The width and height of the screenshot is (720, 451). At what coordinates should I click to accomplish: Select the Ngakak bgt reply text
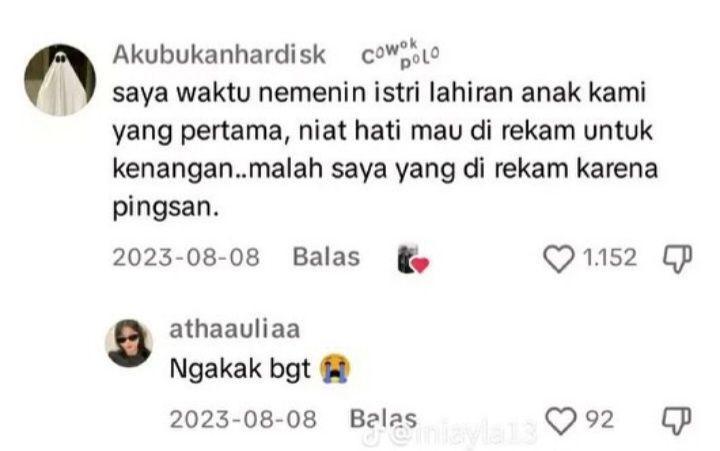(x=240, y=369)
